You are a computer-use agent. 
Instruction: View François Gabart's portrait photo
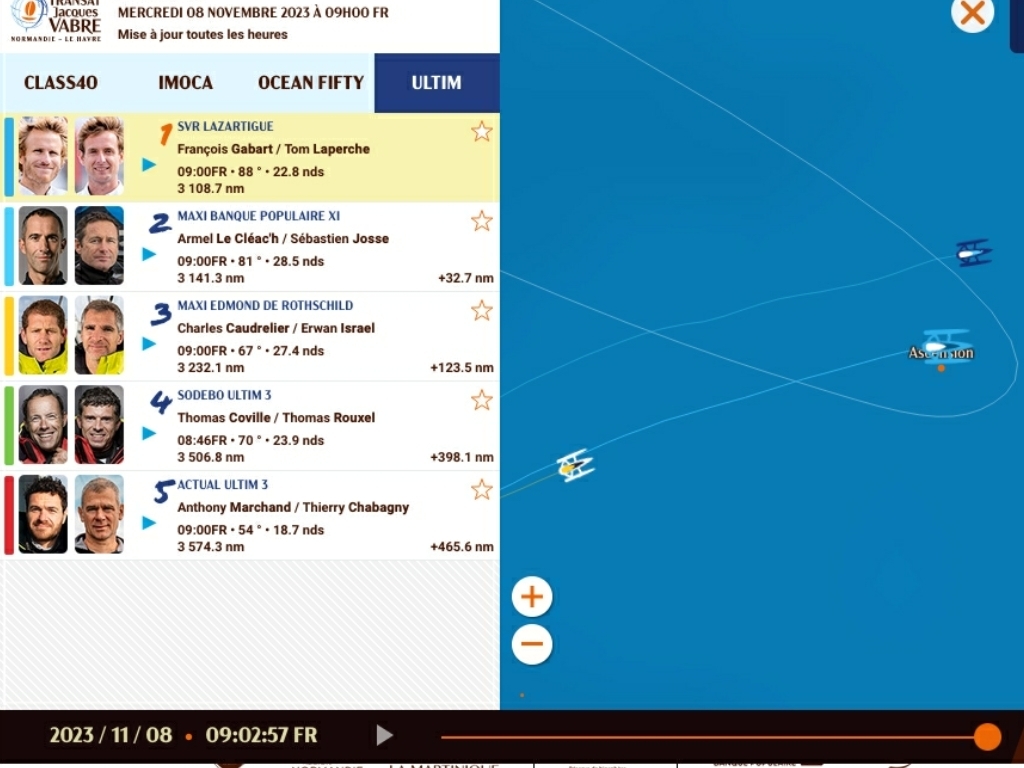click(43, 156)
